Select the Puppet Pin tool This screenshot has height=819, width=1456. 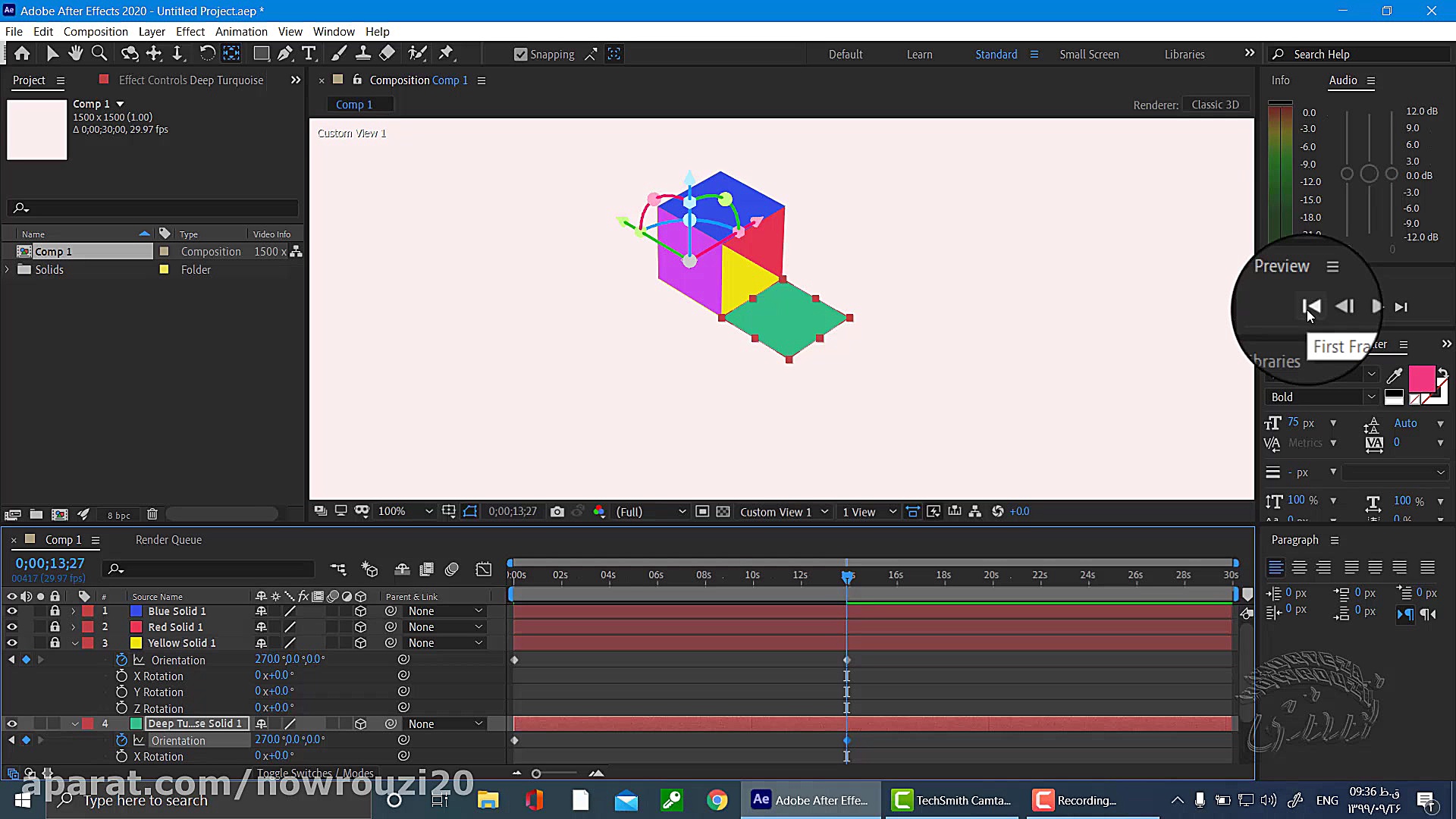tap(446, 54)
